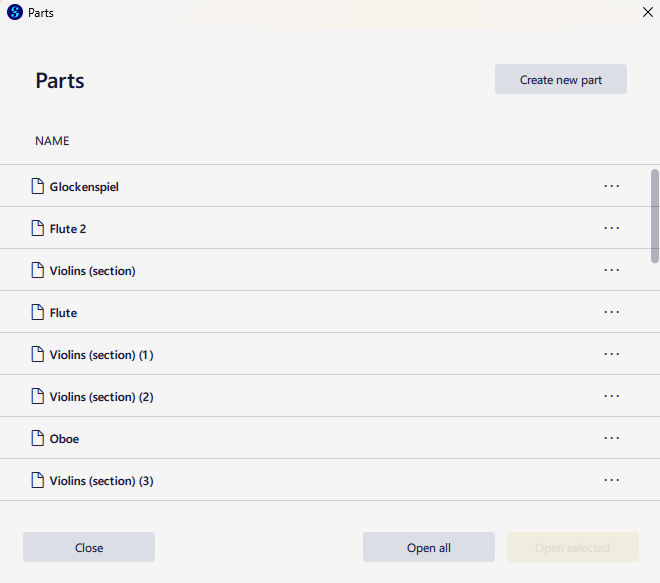The height and width of the screenshot is (583, 660).
Task: Open three-dot menu for Glockenspiel
Action: click(611, 186)
